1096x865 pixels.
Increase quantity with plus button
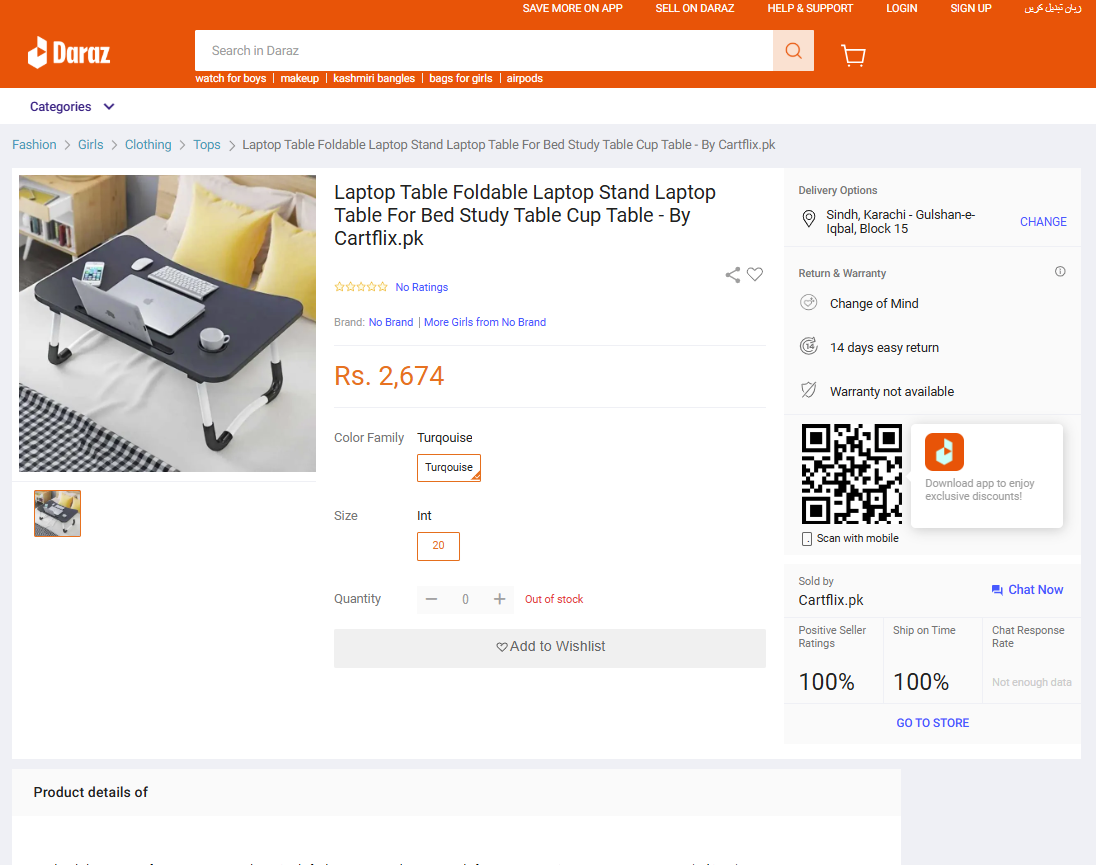[x=500, y=599]
